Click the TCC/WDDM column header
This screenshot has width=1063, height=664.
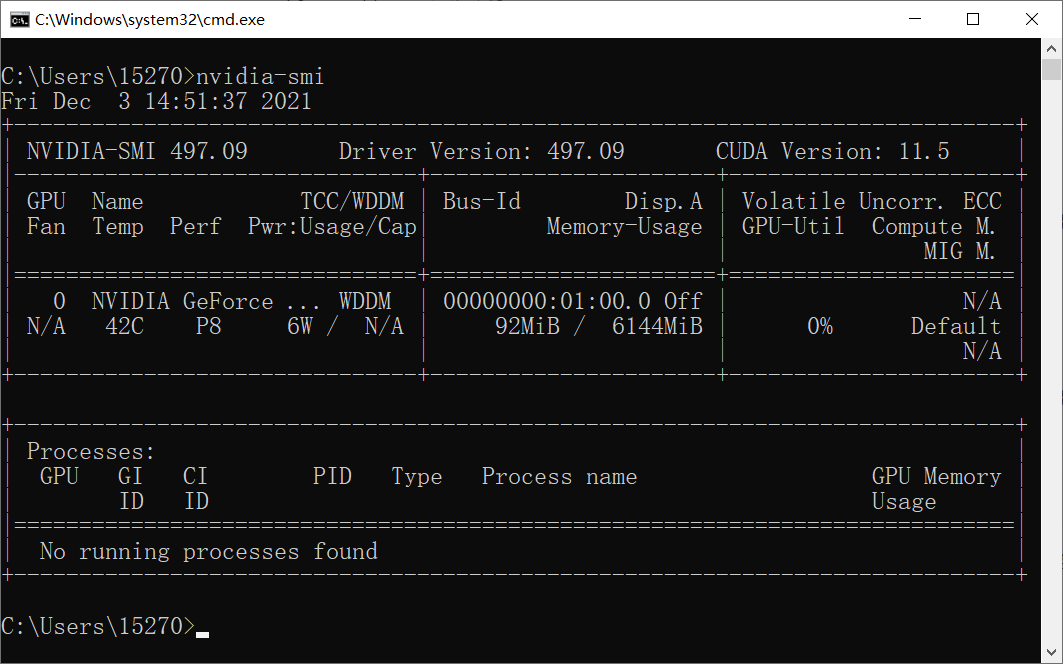(352, 201)
